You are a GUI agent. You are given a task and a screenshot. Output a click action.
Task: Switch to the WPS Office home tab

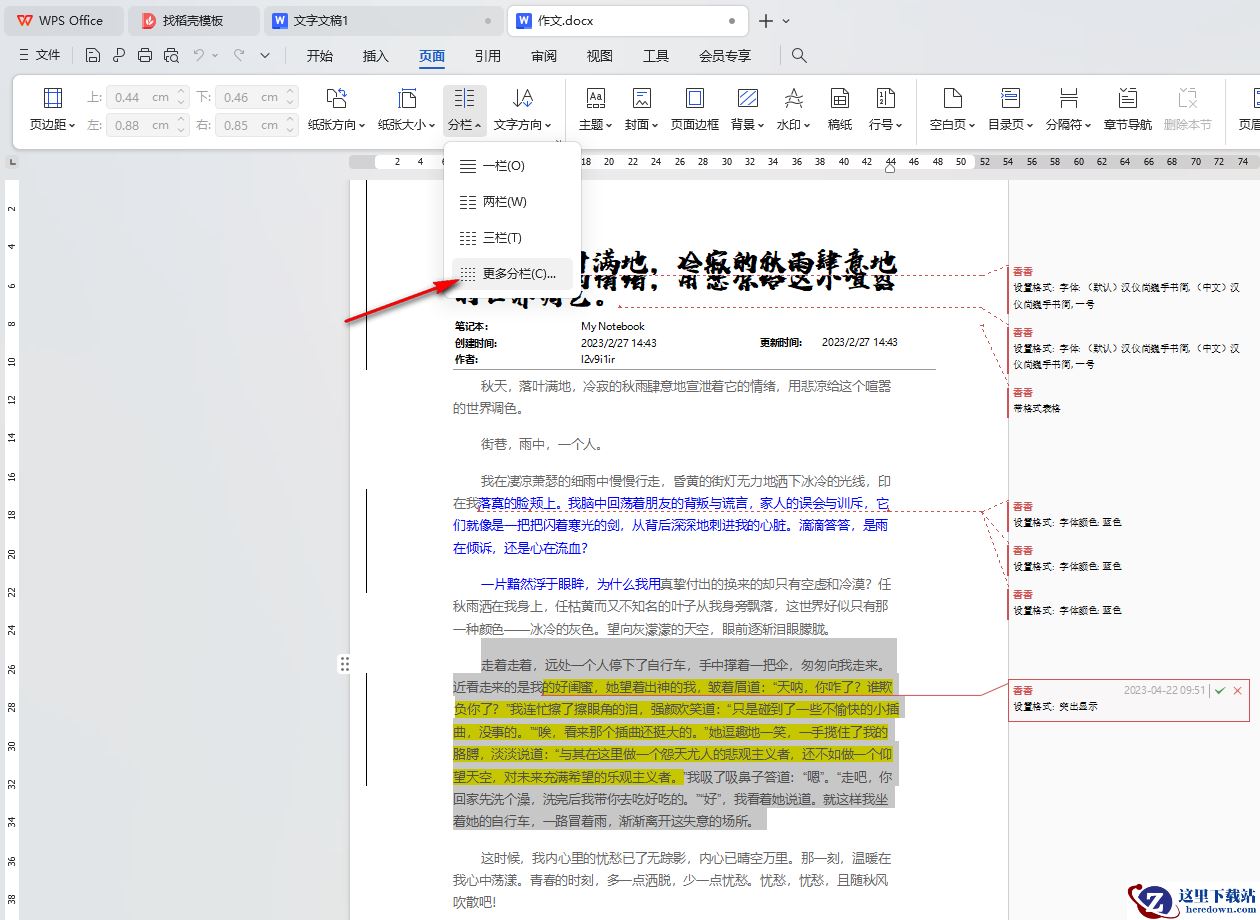point(63,20)
